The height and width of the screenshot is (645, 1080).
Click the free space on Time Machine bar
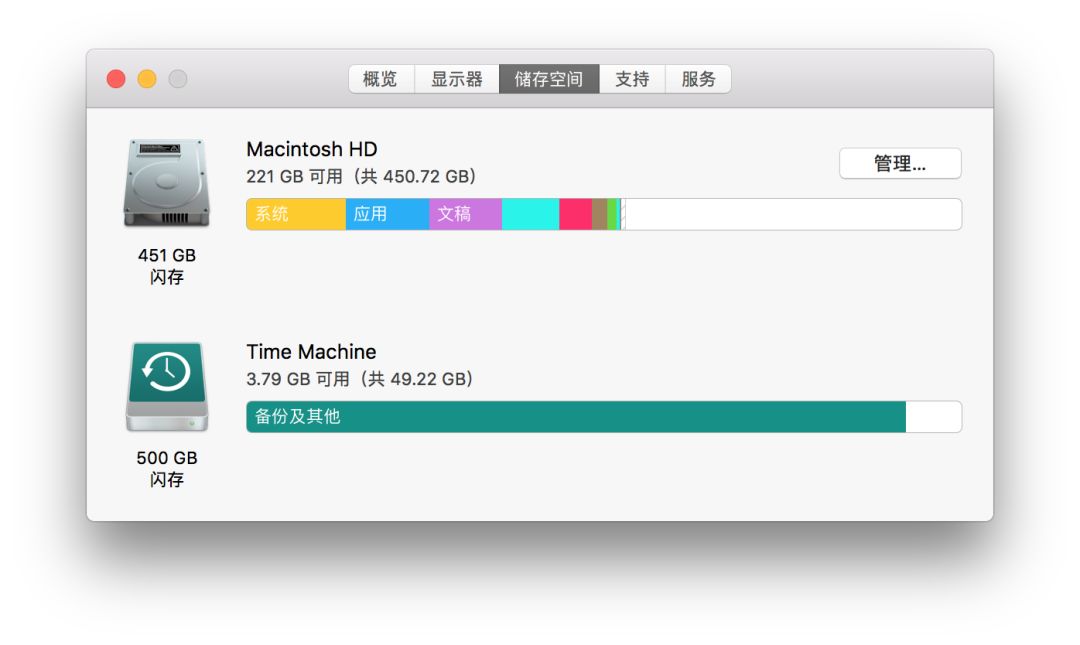pyautogui.click(x=933, y=417)
